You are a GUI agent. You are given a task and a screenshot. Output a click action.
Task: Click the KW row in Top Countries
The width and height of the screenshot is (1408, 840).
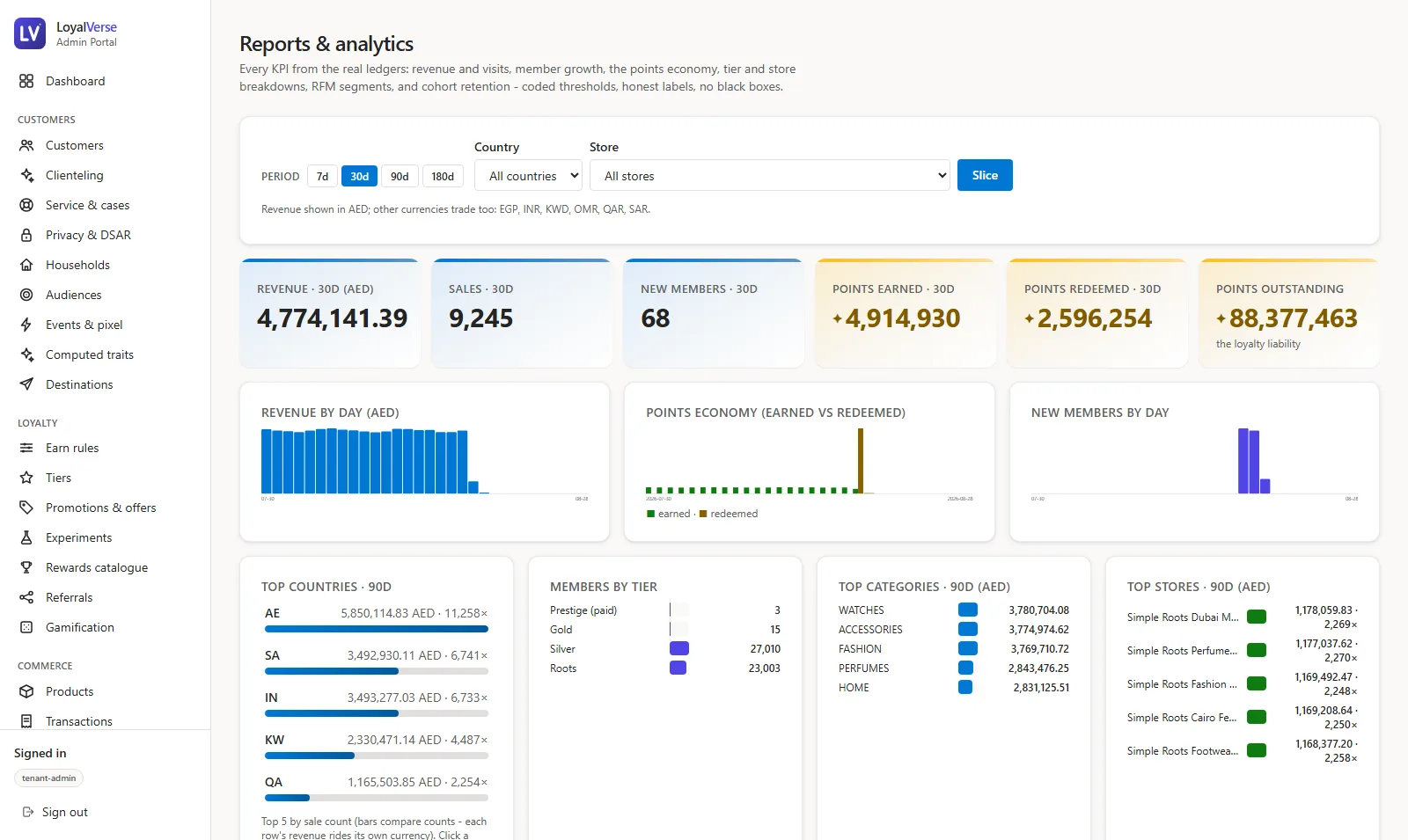click(377, 746)
